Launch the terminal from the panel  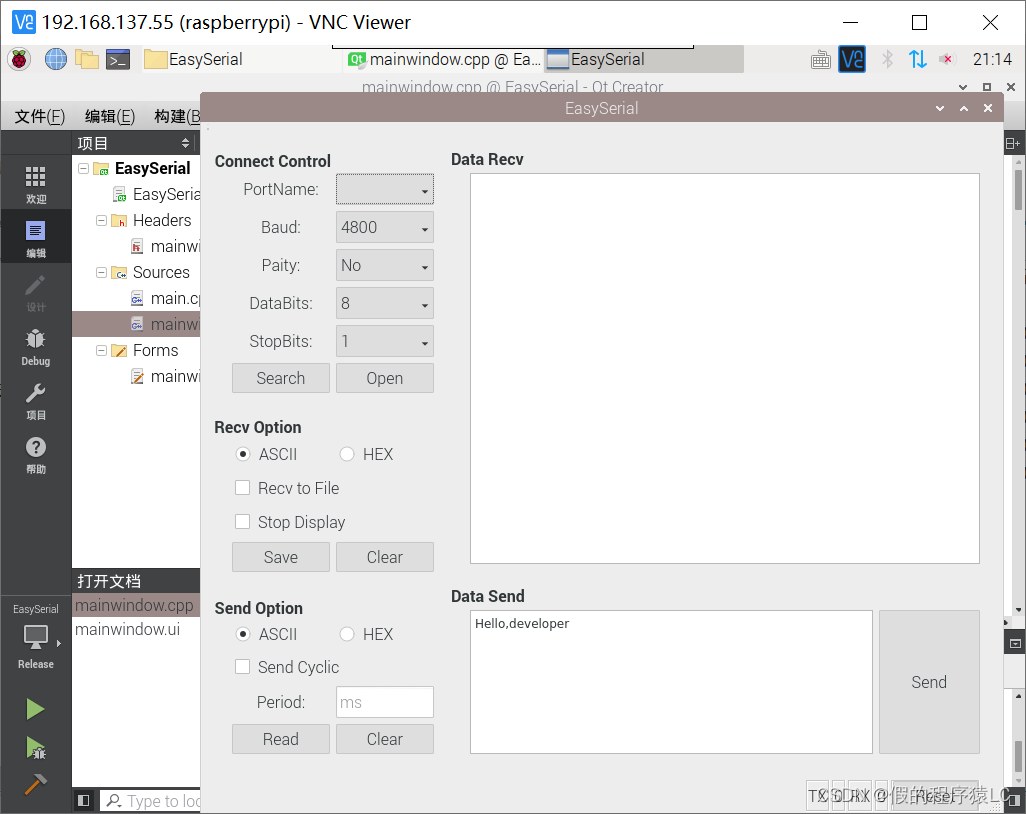pyautogui.click(x=118, y=60)
